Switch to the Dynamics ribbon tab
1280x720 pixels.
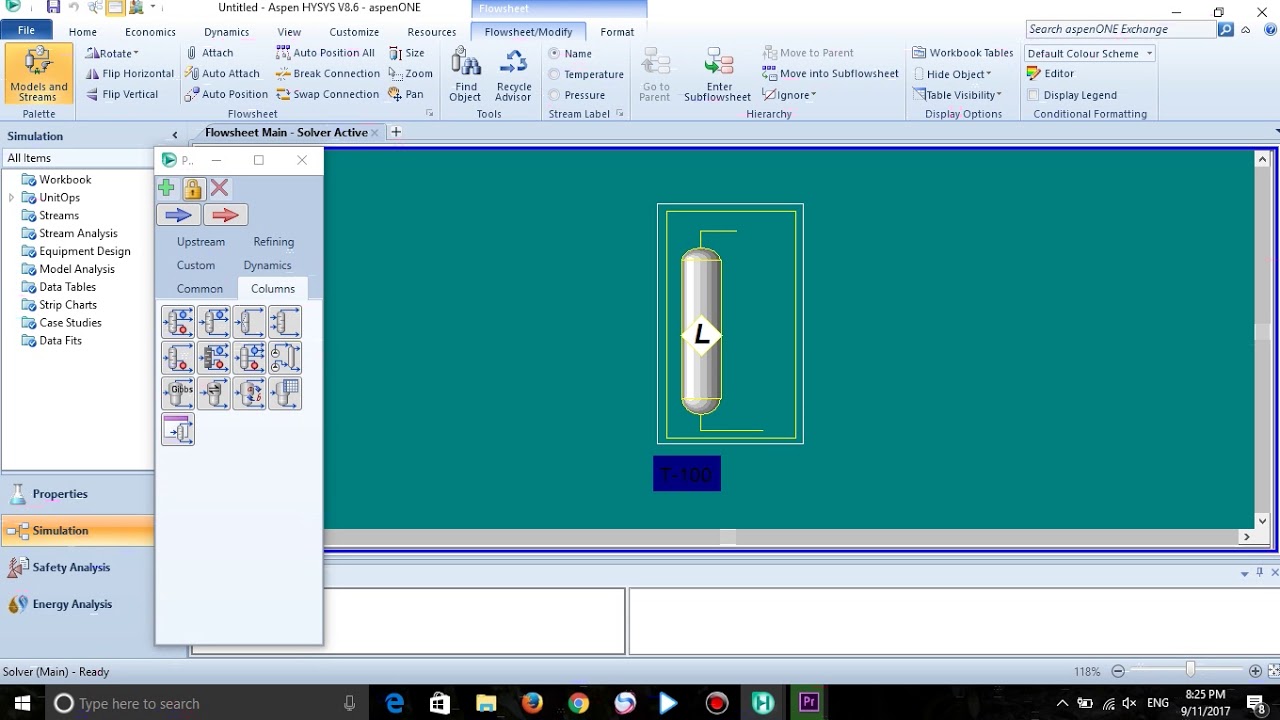click(227, 32)
